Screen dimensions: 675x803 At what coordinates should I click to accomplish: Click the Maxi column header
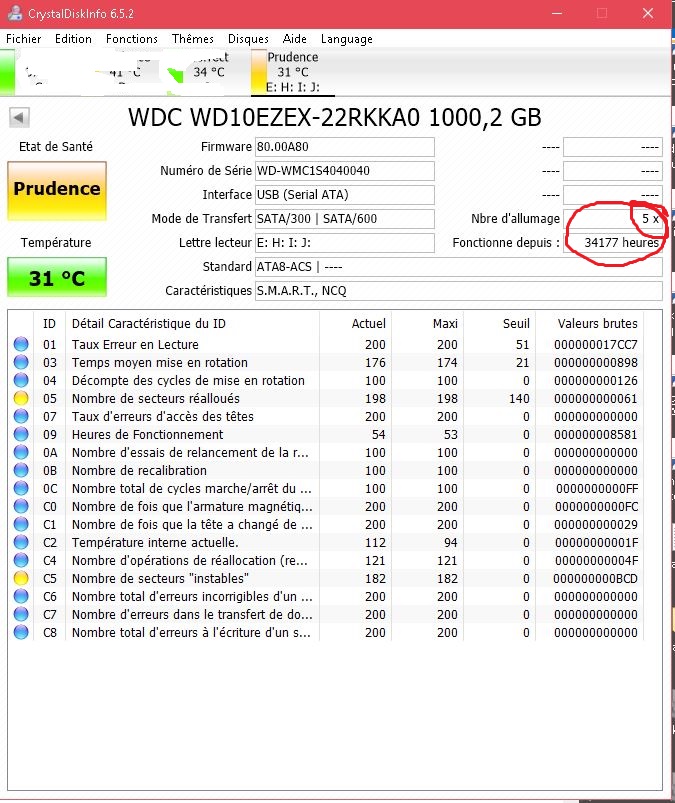pyautogui.click(x=428, y=324)
